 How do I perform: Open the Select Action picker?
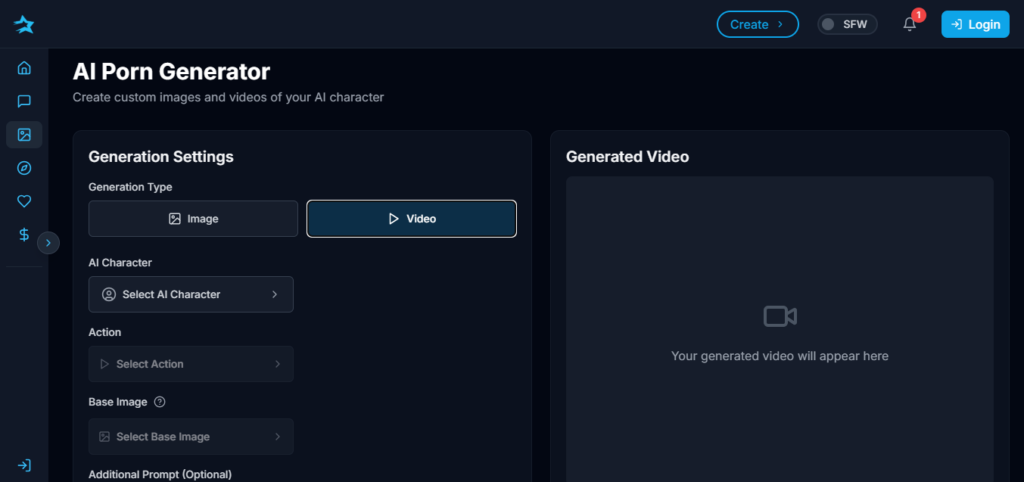(x=191, y=364)
